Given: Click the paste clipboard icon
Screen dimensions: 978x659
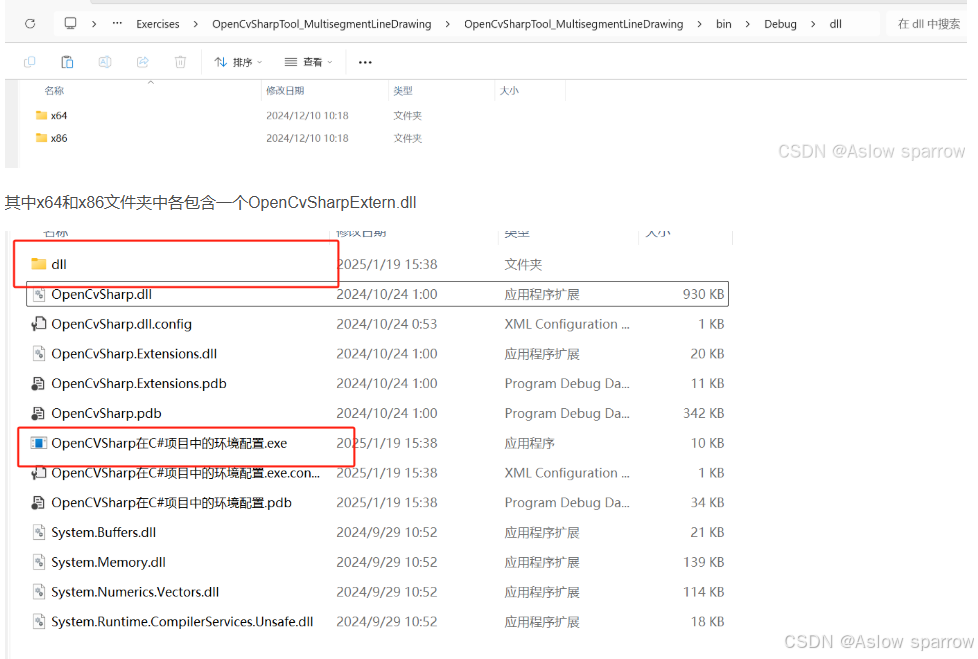Looking at the screenshot, I should pyautogui.click(x=67, y=62).
